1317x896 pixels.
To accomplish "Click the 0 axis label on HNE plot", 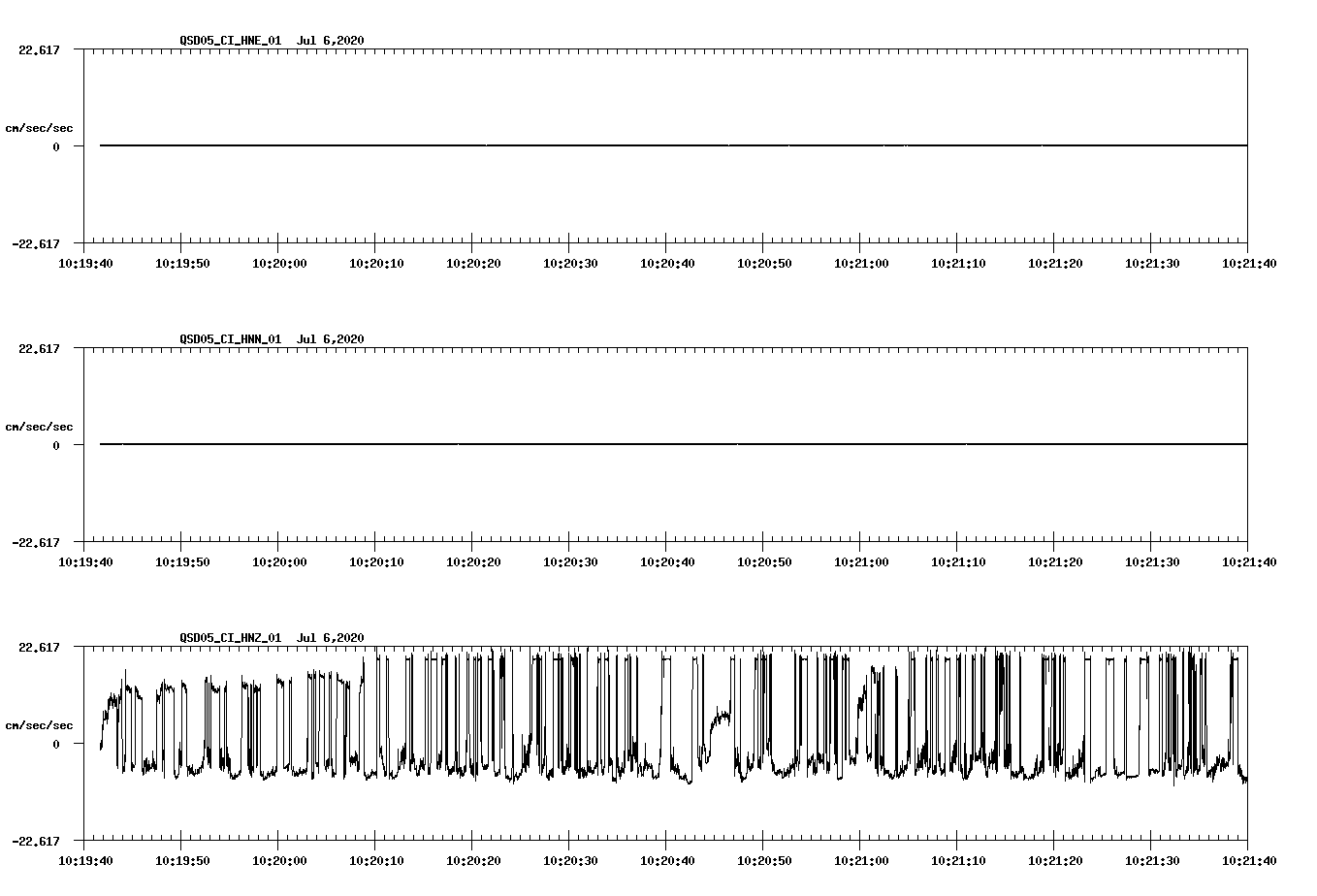I will pos(56,146).
